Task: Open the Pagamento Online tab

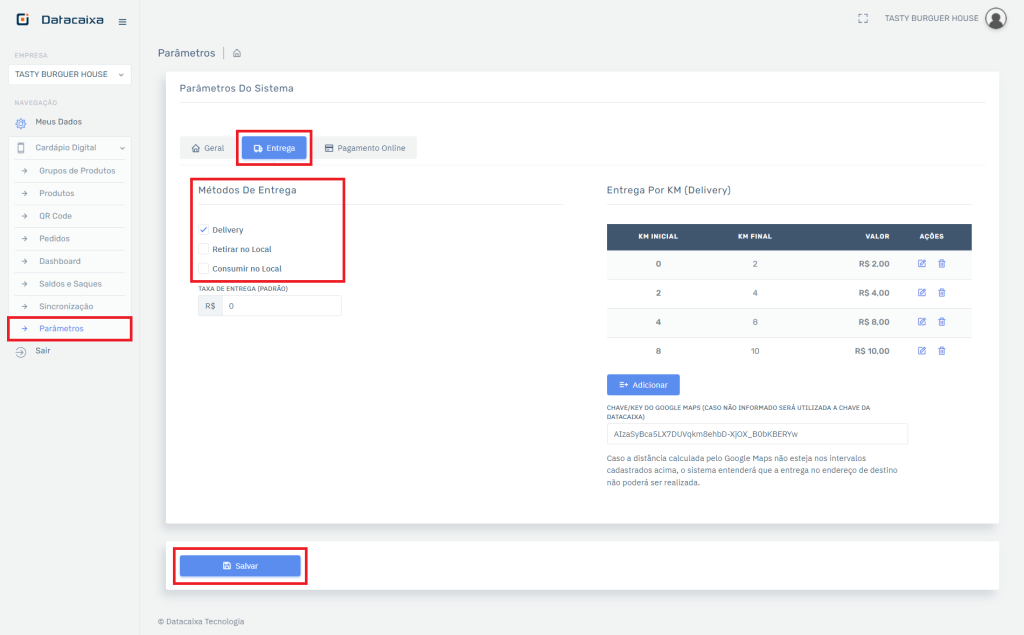Action: coord(365,148)
